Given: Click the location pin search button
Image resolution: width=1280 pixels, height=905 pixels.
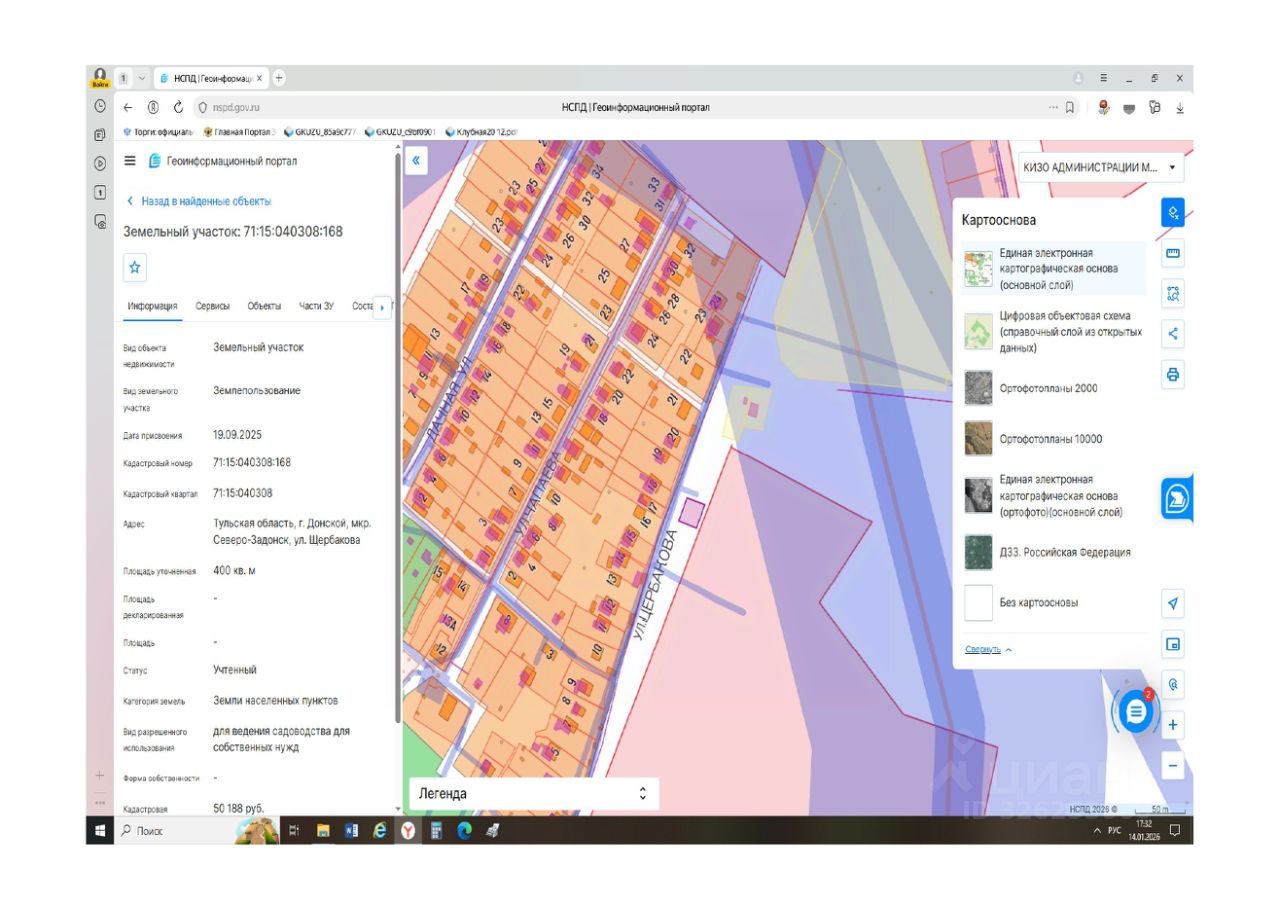Looking at the screenshot, I should (1173, 685).
